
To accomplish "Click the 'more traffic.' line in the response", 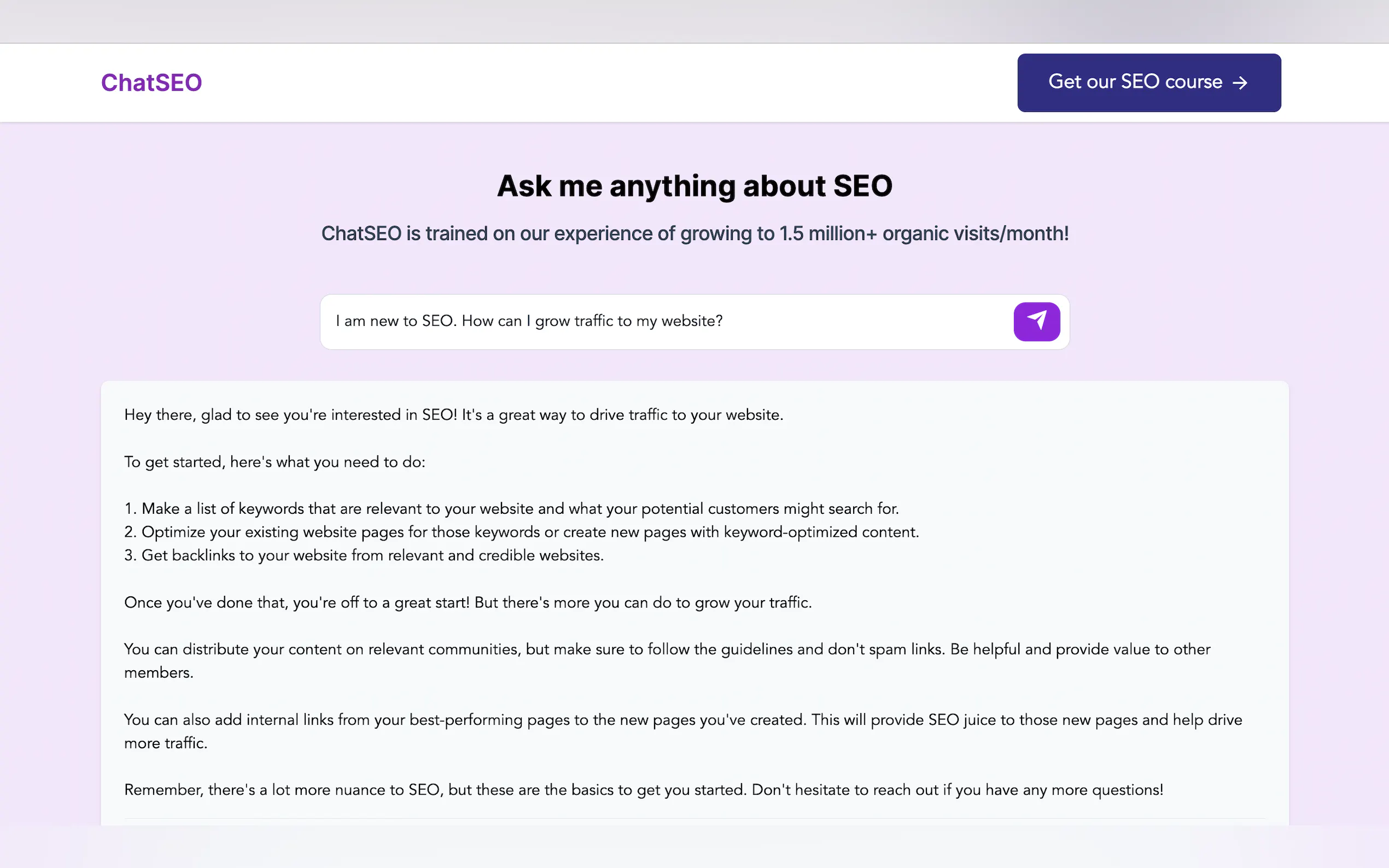I will (166, 743).
